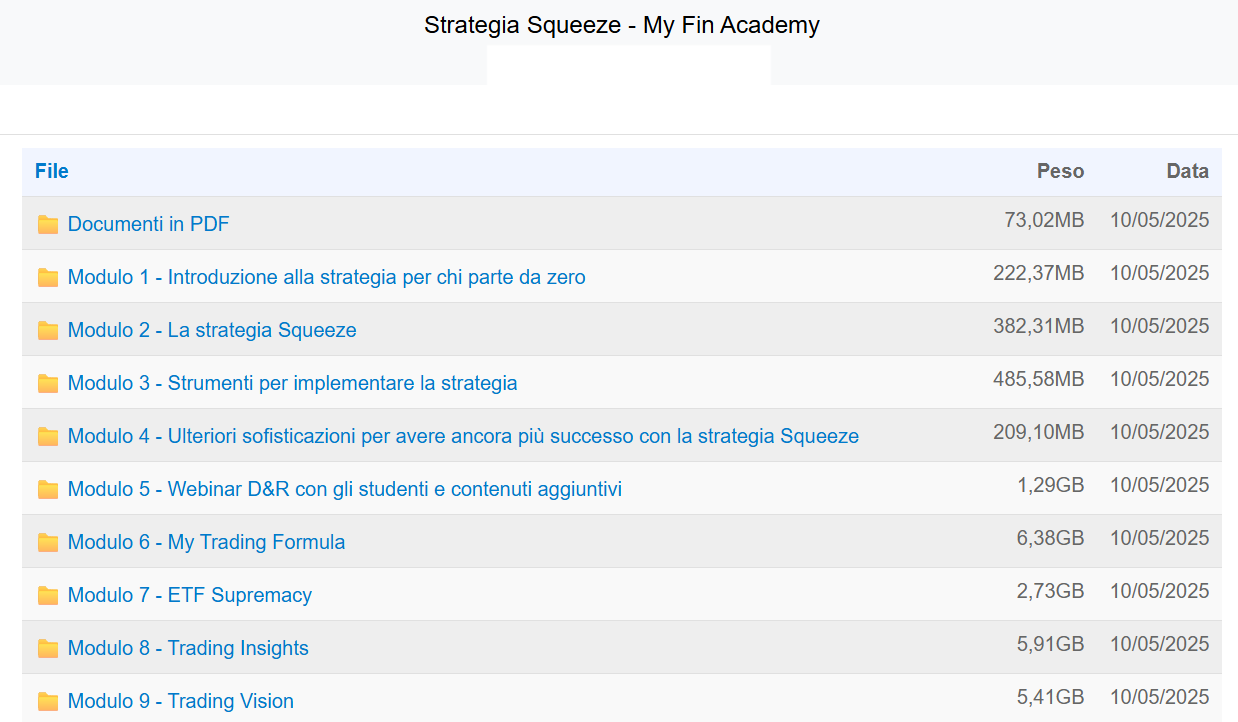Click the Modulo 6 folder icon
Viewport: 1238px width, 722px height.
click(x=48, y=542)
